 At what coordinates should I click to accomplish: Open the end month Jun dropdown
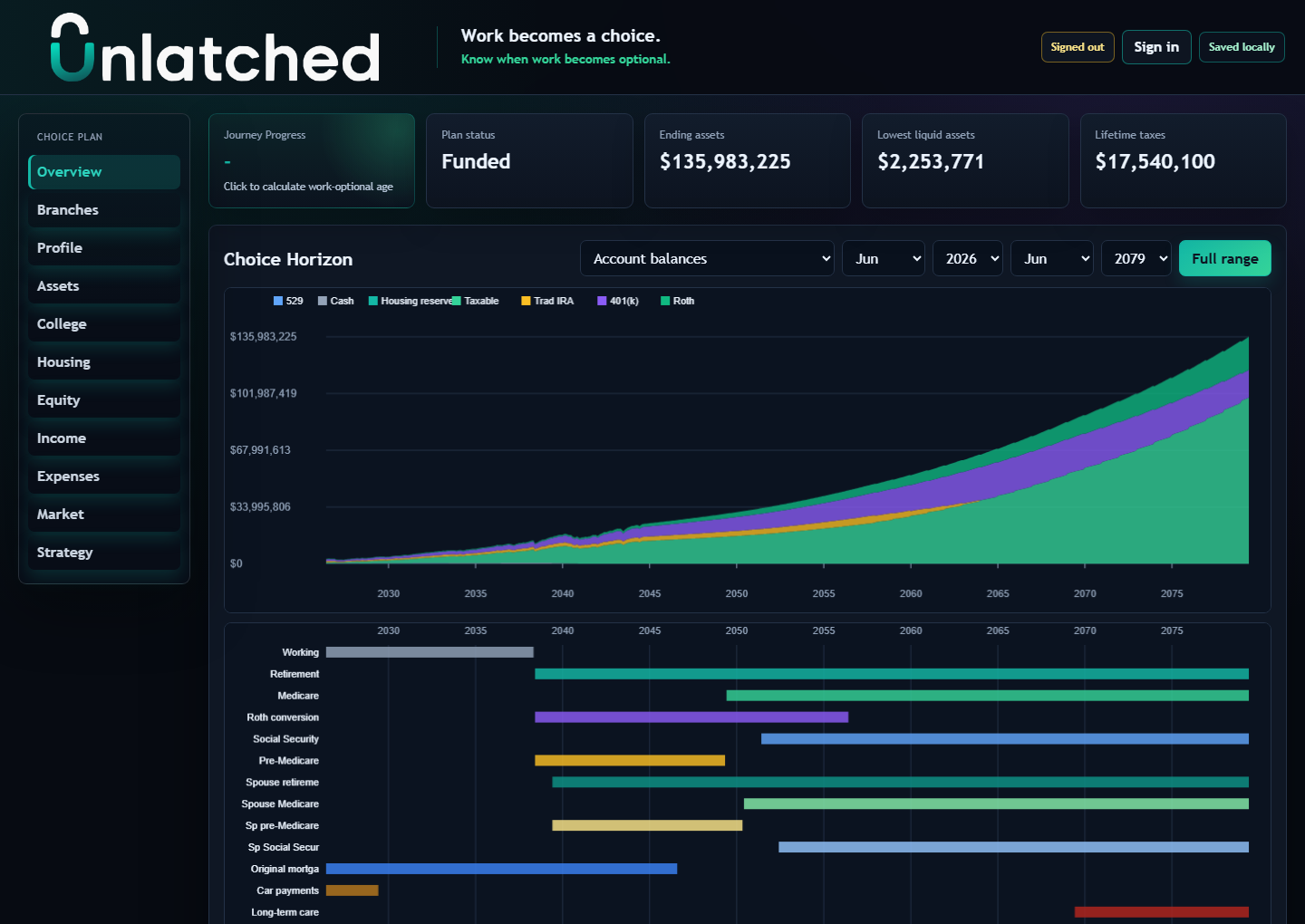pos(1052,259)
